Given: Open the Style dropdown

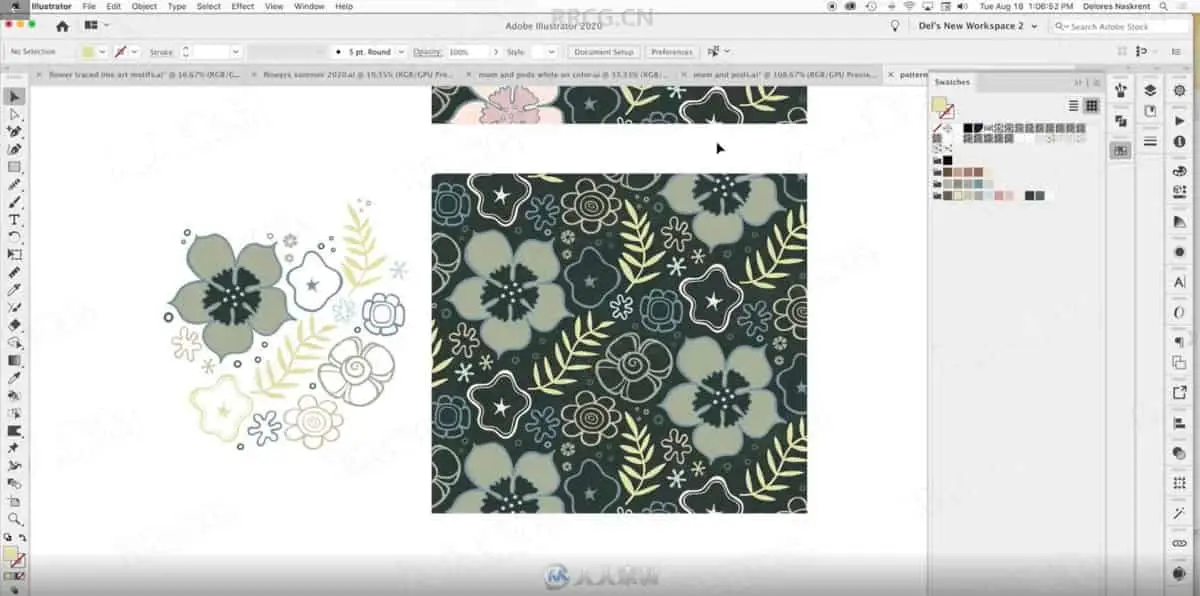Looking at the screenshot, I should [551, 51].
